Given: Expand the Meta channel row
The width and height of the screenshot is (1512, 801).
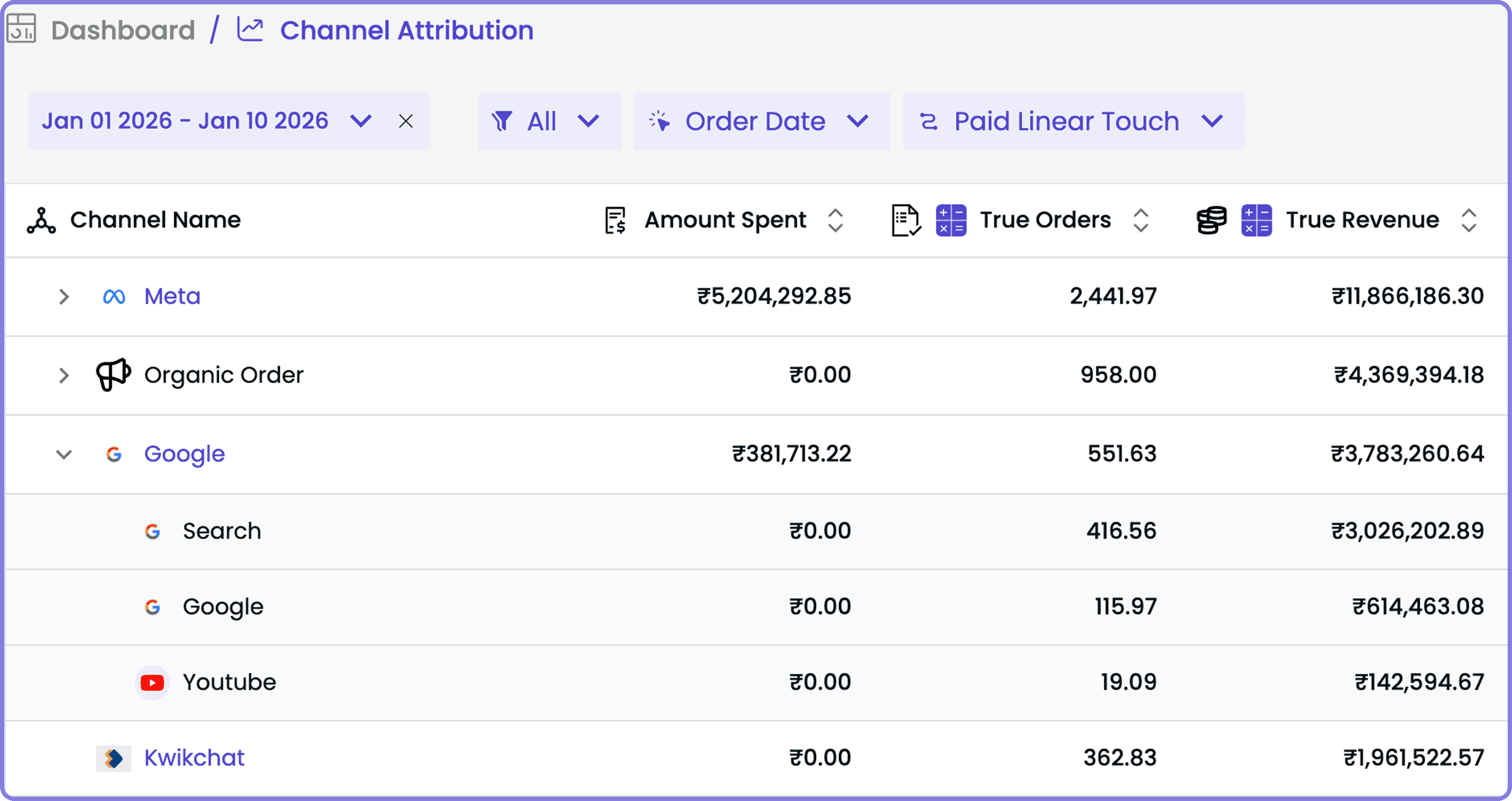Looking at the screenshot, I should tap(64, 297).
